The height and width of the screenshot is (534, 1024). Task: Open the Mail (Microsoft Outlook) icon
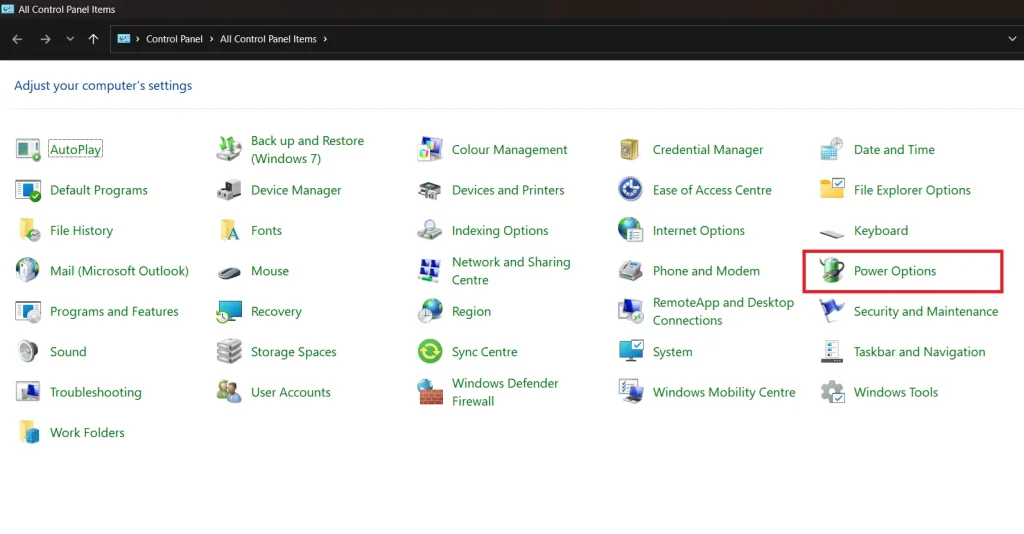point(28,271)
